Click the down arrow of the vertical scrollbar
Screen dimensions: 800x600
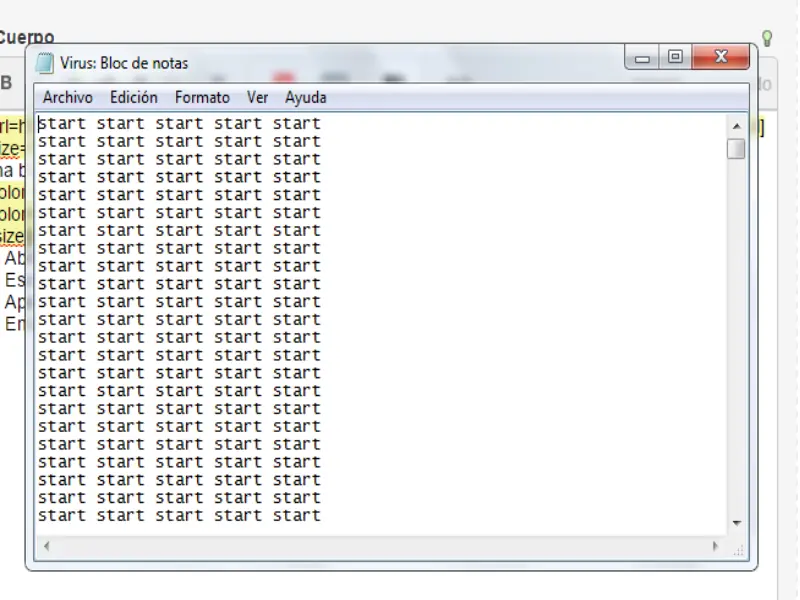pos(736,522)
